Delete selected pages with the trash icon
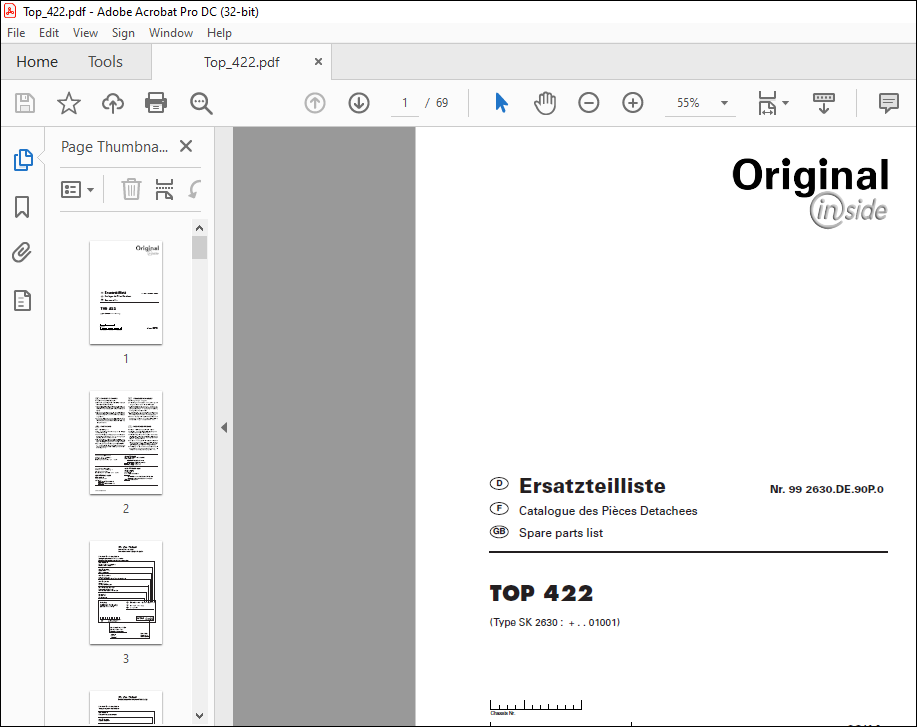917x727 pixels. pyautogui.click(x=131, y=189)
